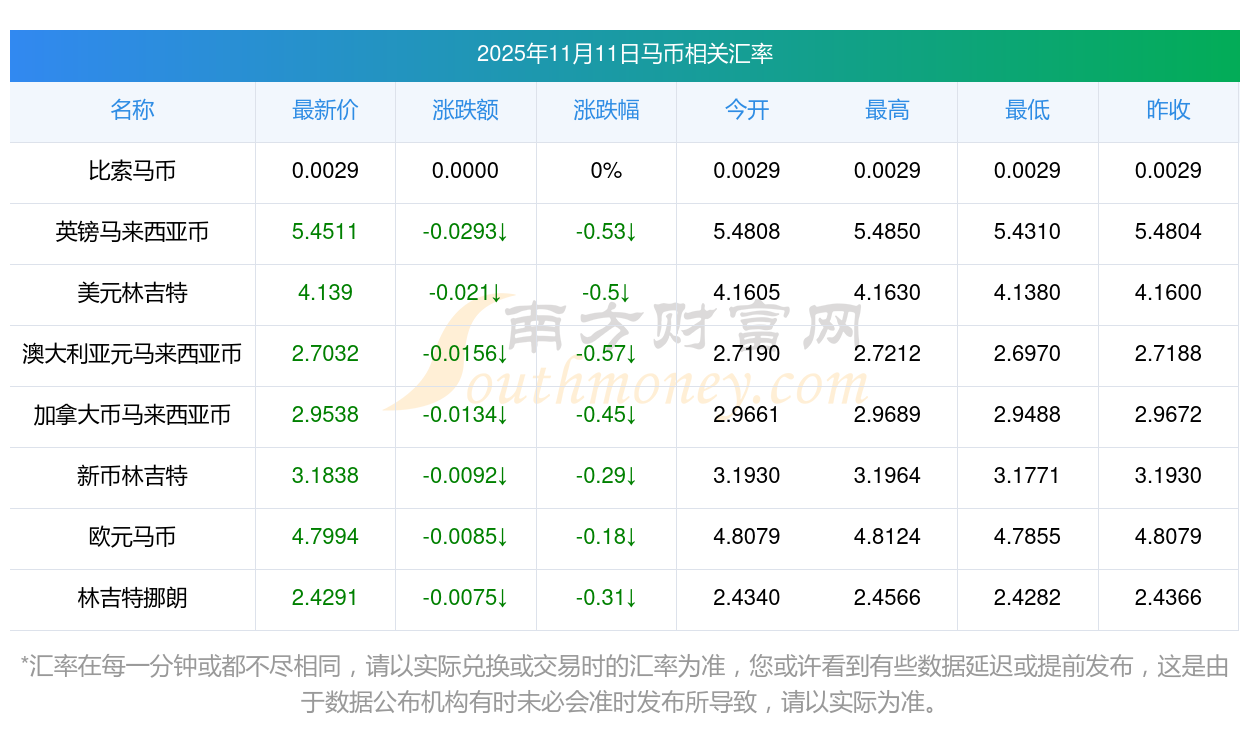Click the 名称 column header

pyautogui.click(x=132, y=111)
